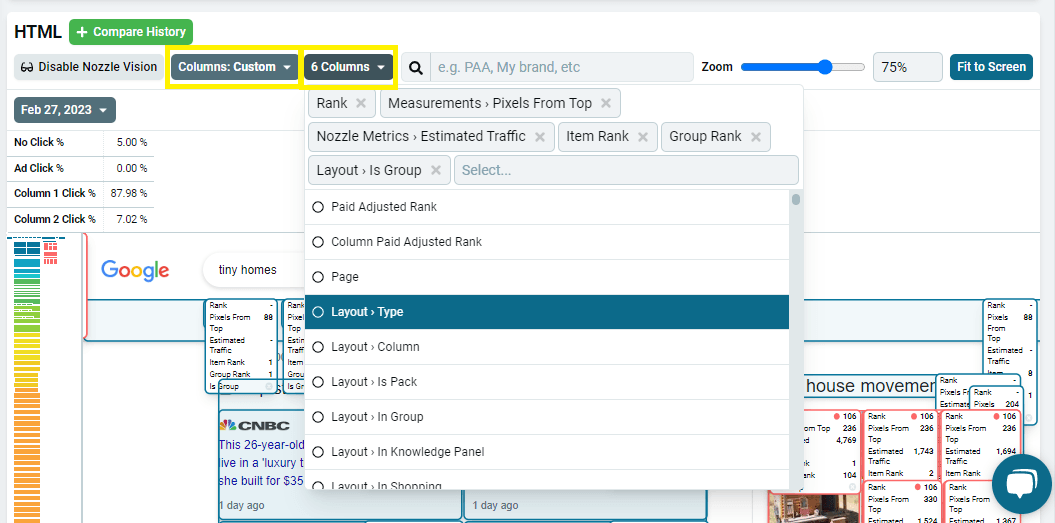
Task: Click the Compare History button
Action: (131, 32)
